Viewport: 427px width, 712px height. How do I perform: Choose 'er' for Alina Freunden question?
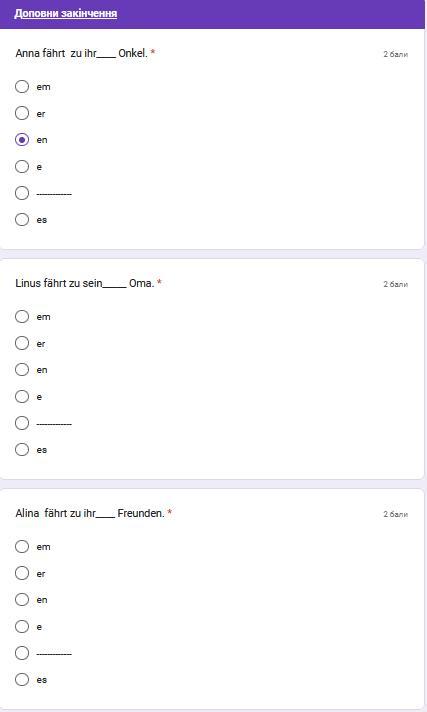point(22,573)
